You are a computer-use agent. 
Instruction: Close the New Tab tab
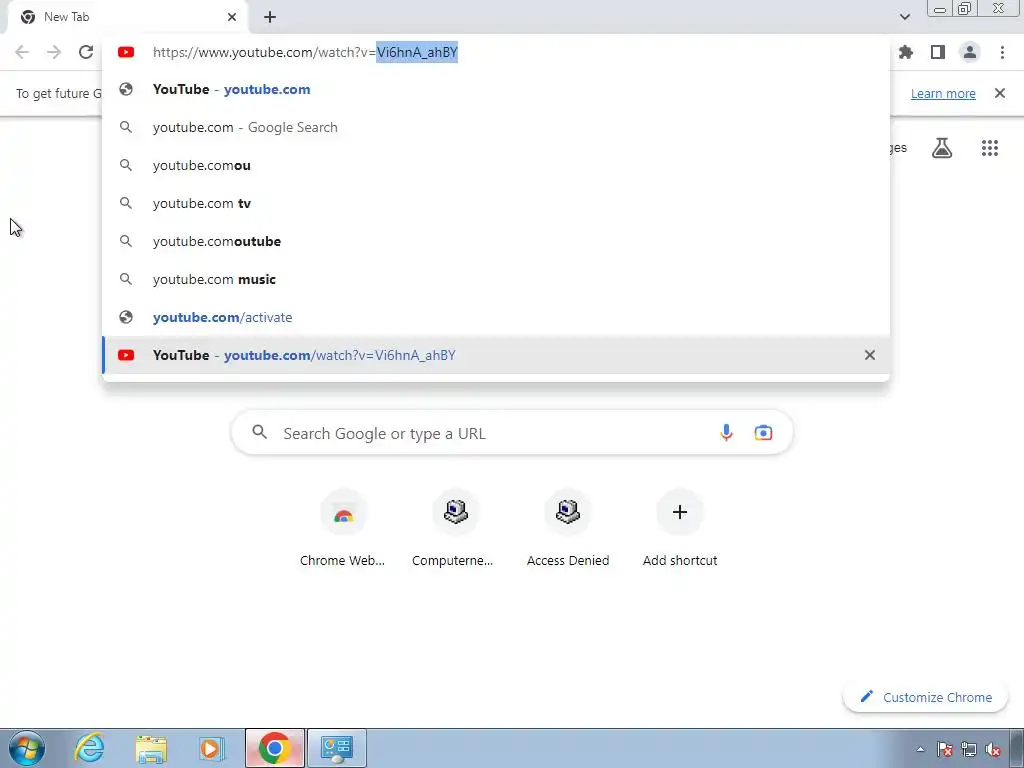[x=232, y=17]
